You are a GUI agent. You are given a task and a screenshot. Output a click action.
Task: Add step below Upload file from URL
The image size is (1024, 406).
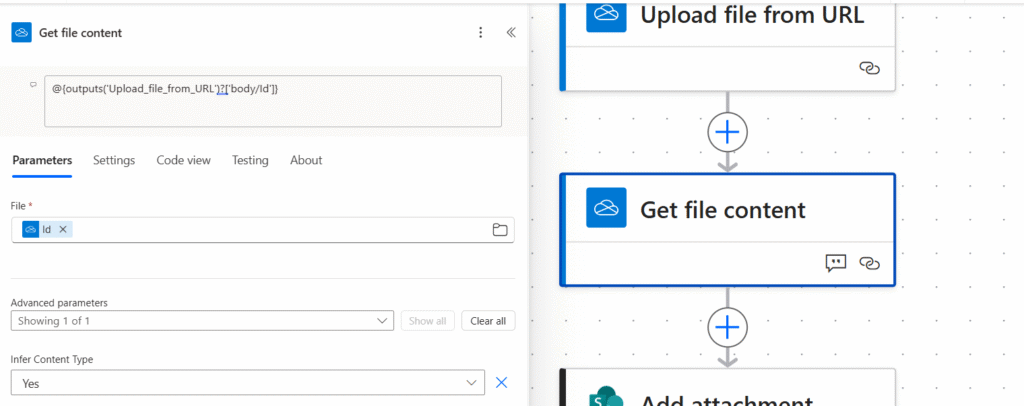click(728, 133)
